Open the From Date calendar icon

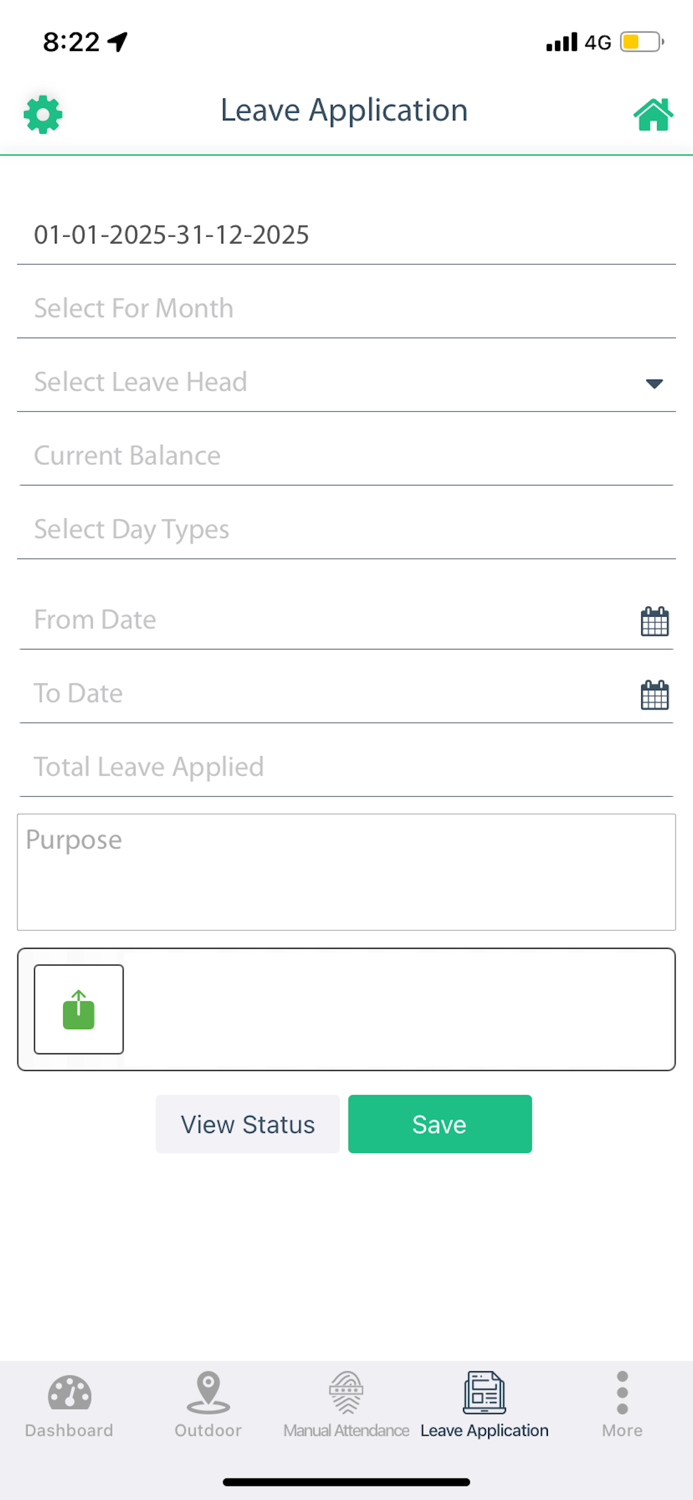tap(655, 620)
